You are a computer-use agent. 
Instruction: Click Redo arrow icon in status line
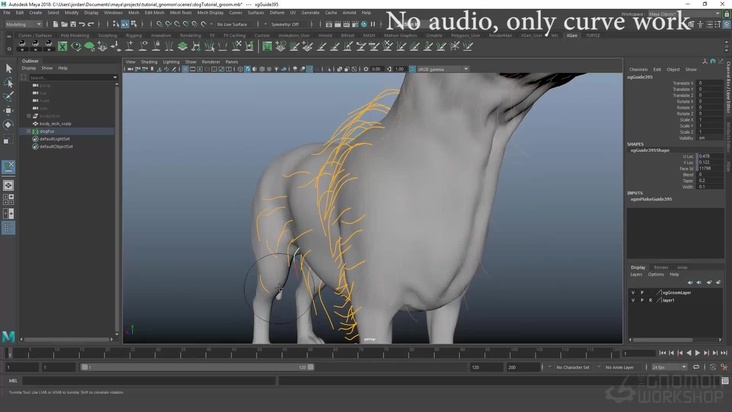[x=91, y=24]
